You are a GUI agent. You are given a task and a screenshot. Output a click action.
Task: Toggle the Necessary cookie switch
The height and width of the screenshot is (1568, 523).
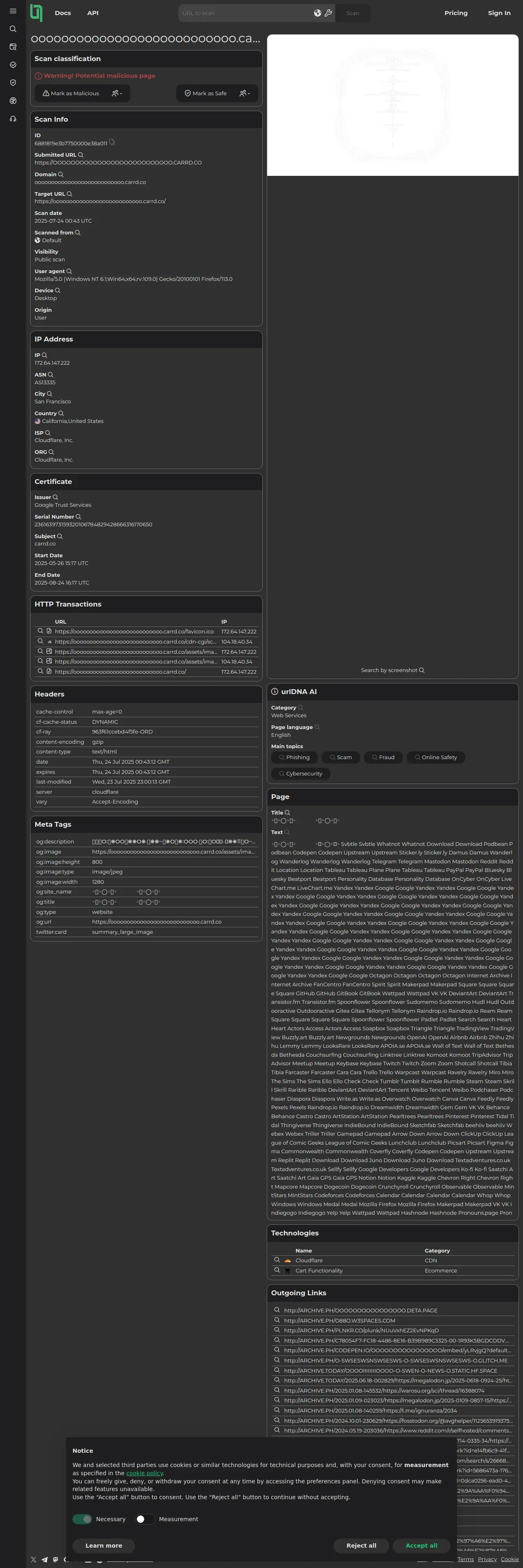click(x=82, y=1519)
